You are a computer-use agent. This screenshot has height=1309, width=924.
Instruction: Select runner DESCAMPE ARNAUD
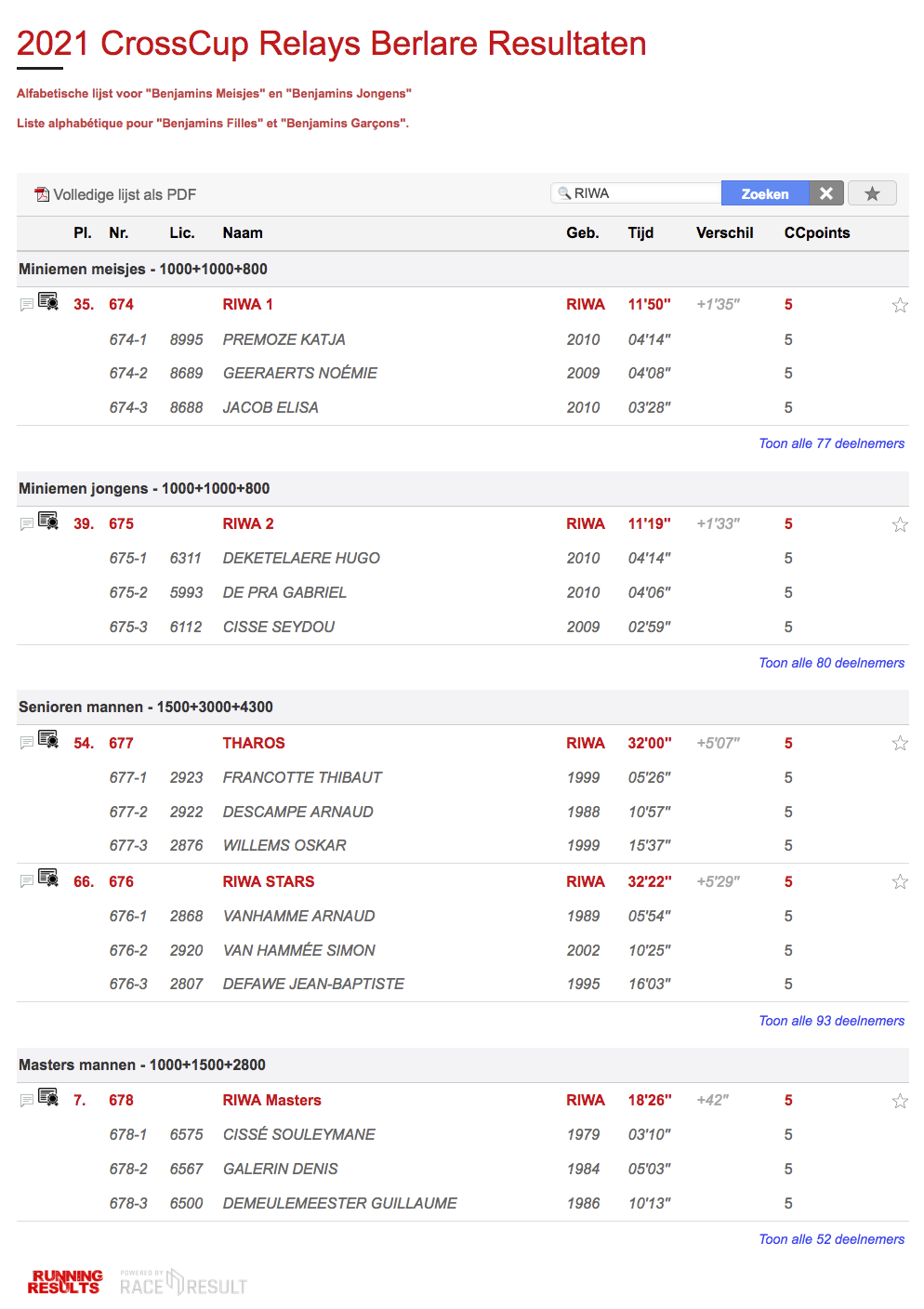pos(298,812)
